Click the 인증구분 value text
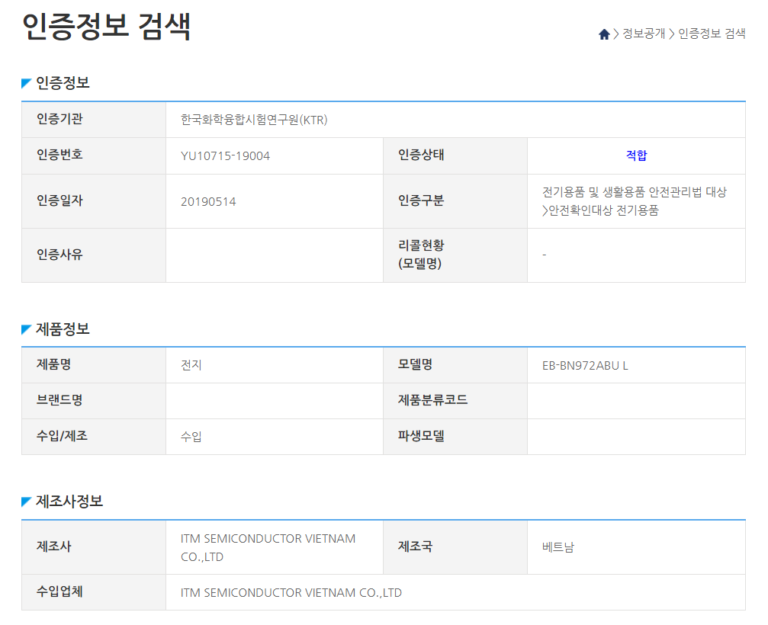This screenshot has width=768, height=625. (x=634, y=201)
